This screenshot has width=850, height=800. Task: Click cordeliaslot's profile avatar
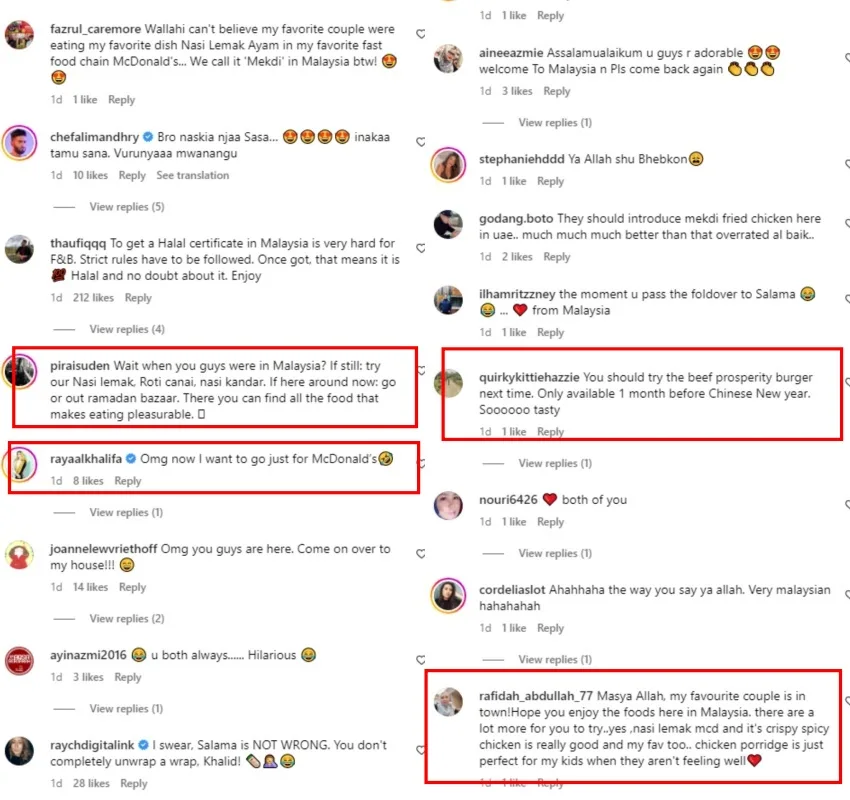tap(448, 596)
